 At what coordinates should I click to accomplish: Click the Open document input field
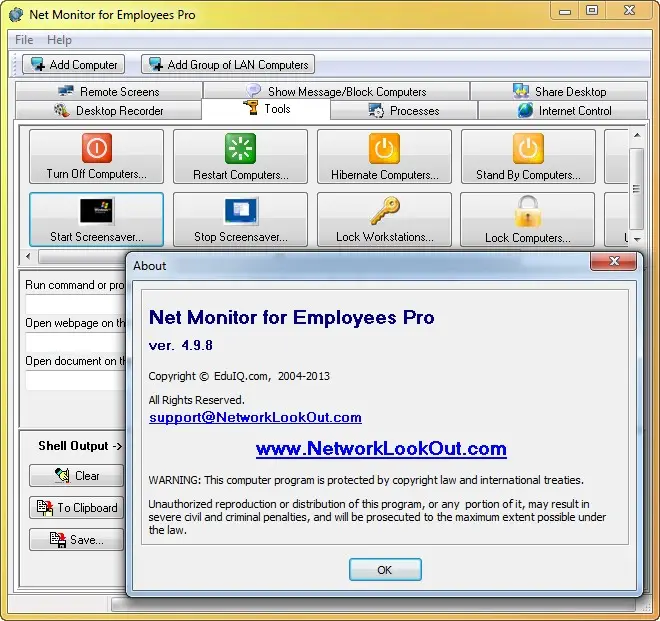pyautogui.click(x=76, y=380)
